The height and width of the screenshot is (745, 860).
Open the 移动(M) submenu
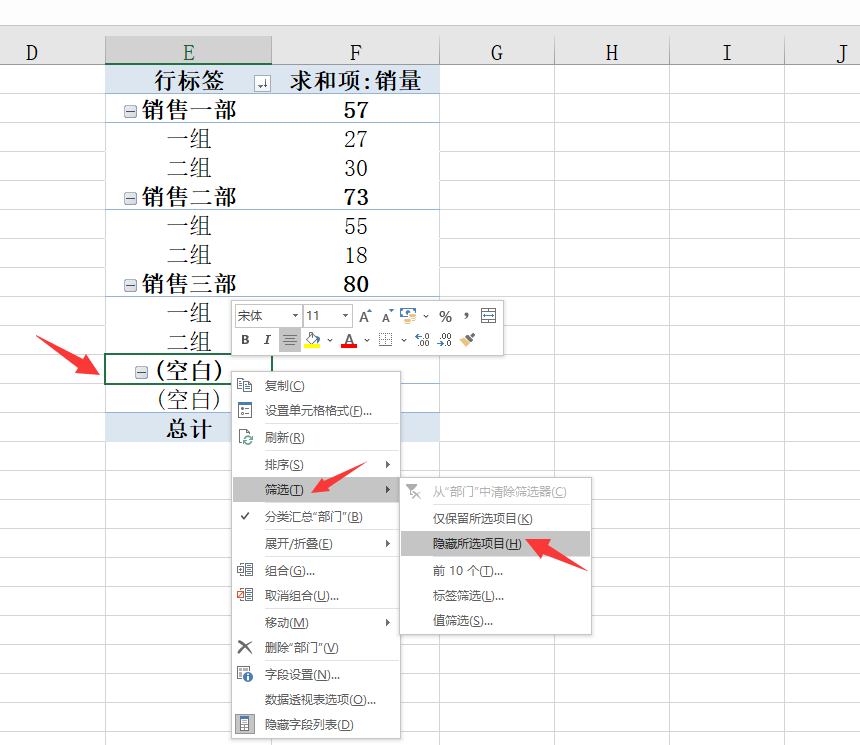[x=316, y=623]
